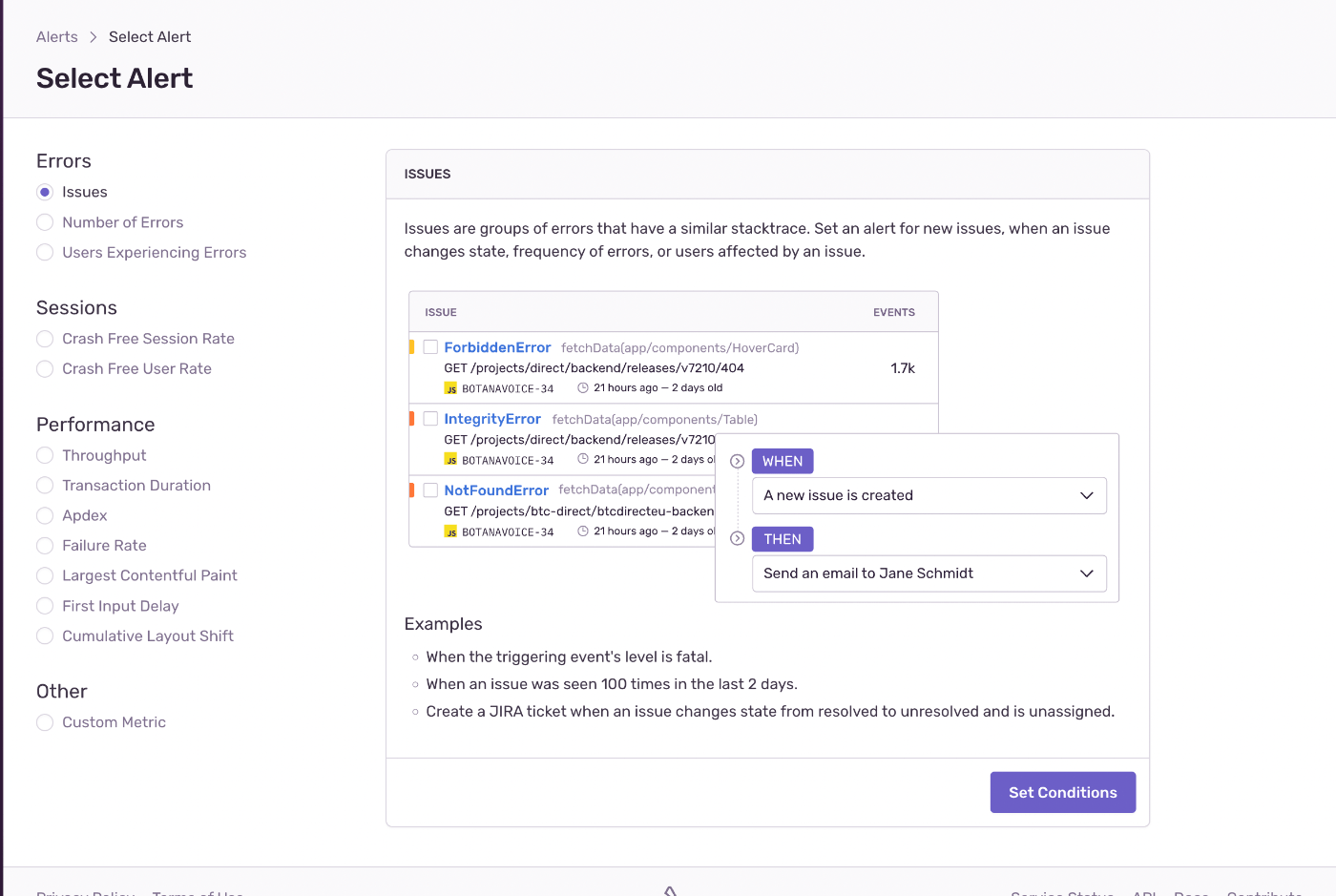Pick the Apdex radio option
Image resolution: width=1336 pixels, height=896 pixels.
pyautogui.click(x=45, y=516)
